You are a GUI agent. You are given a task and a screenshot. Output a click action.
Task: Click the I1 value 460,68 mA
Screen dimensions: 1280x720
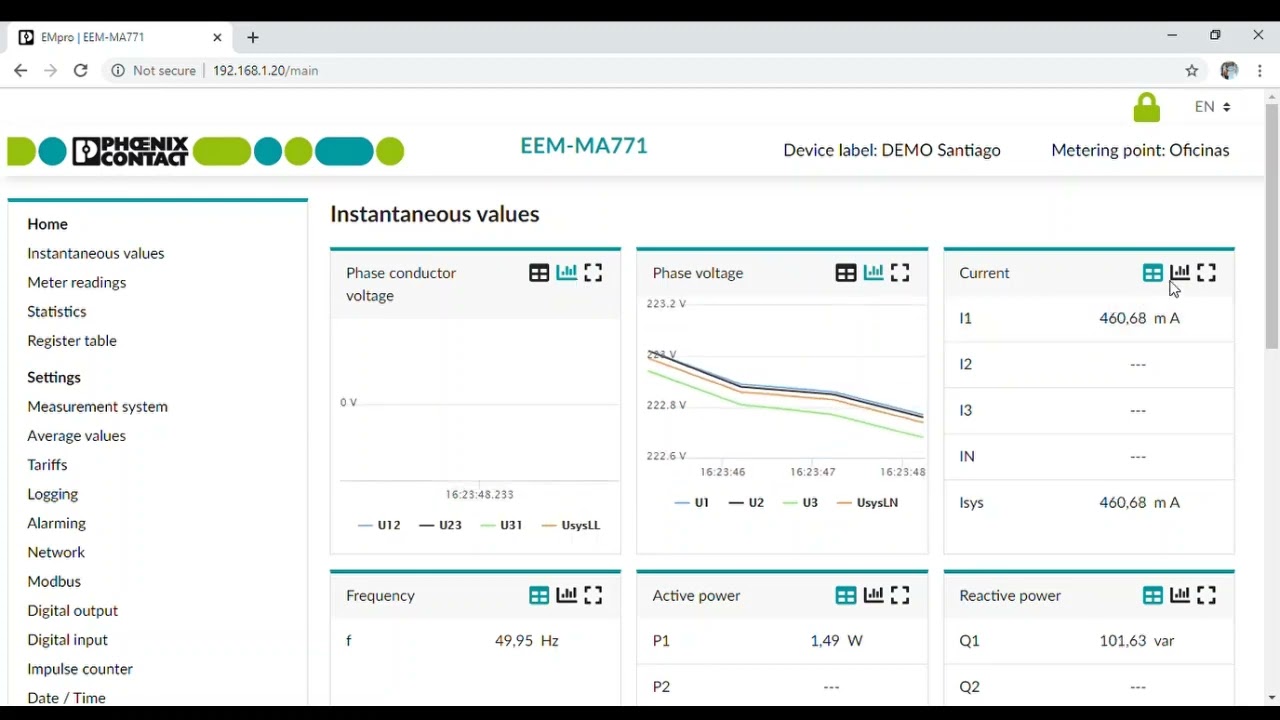click(x=1140, y=318)
